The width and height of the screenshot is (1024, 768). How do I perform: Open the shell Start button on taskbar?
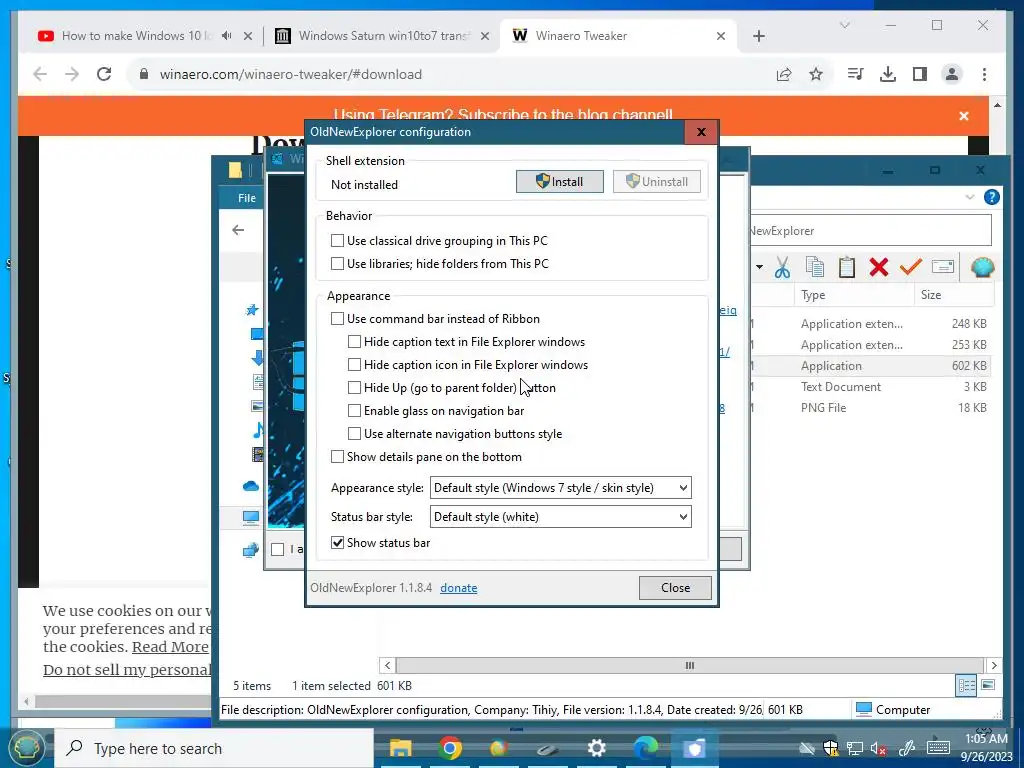click(x=26, y=748)
